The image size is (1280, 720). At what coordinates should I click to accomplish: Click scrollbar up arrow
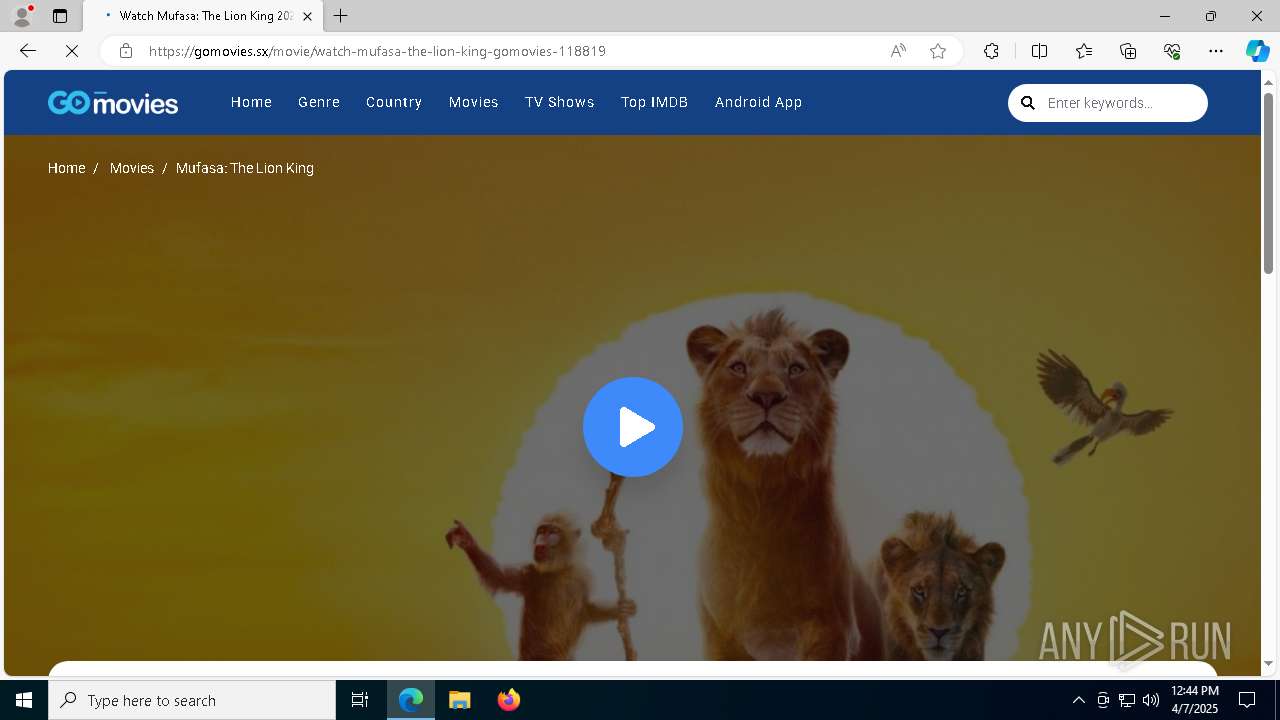(x=1268, y=82)
